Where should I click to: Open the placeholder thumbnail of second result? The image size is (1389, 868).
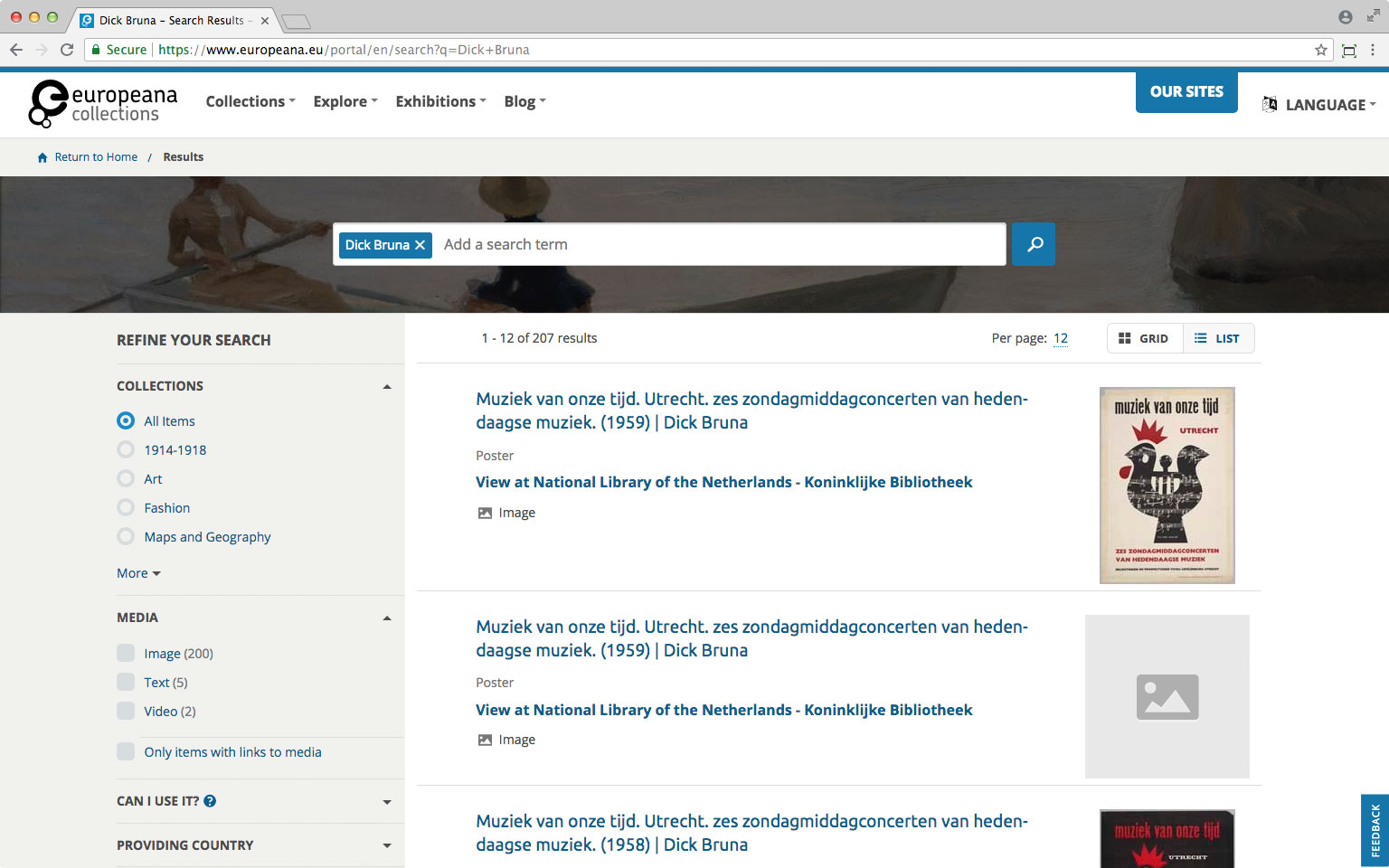coord(1167,697)
